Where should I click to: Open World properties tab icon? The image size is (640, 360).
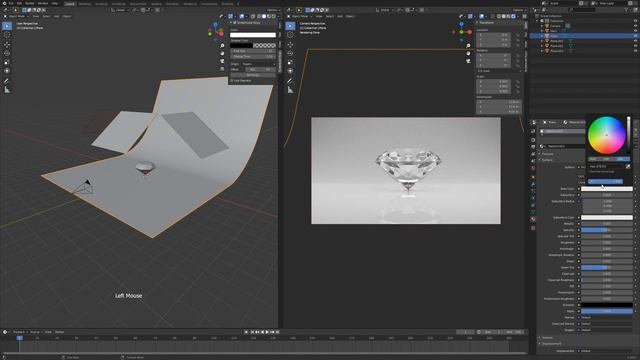[x=533, y=168]
